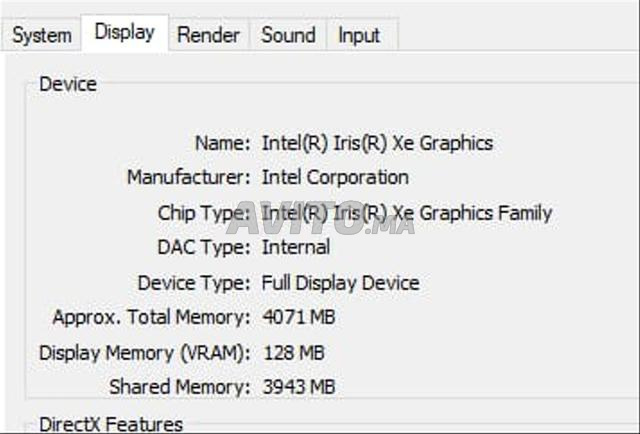Click the Intel(R) Iris(R) Xe Graphics name value
Image resolution: width=640 pixels, height=434 pixels.
[377, 143]
